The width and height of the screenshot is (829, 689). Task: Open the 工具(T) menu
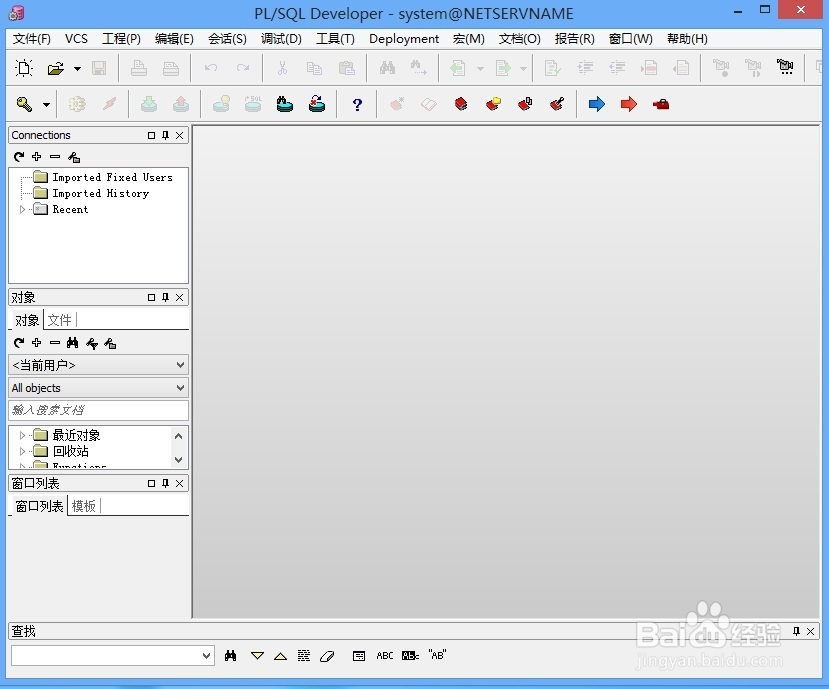tap(335, 39)
